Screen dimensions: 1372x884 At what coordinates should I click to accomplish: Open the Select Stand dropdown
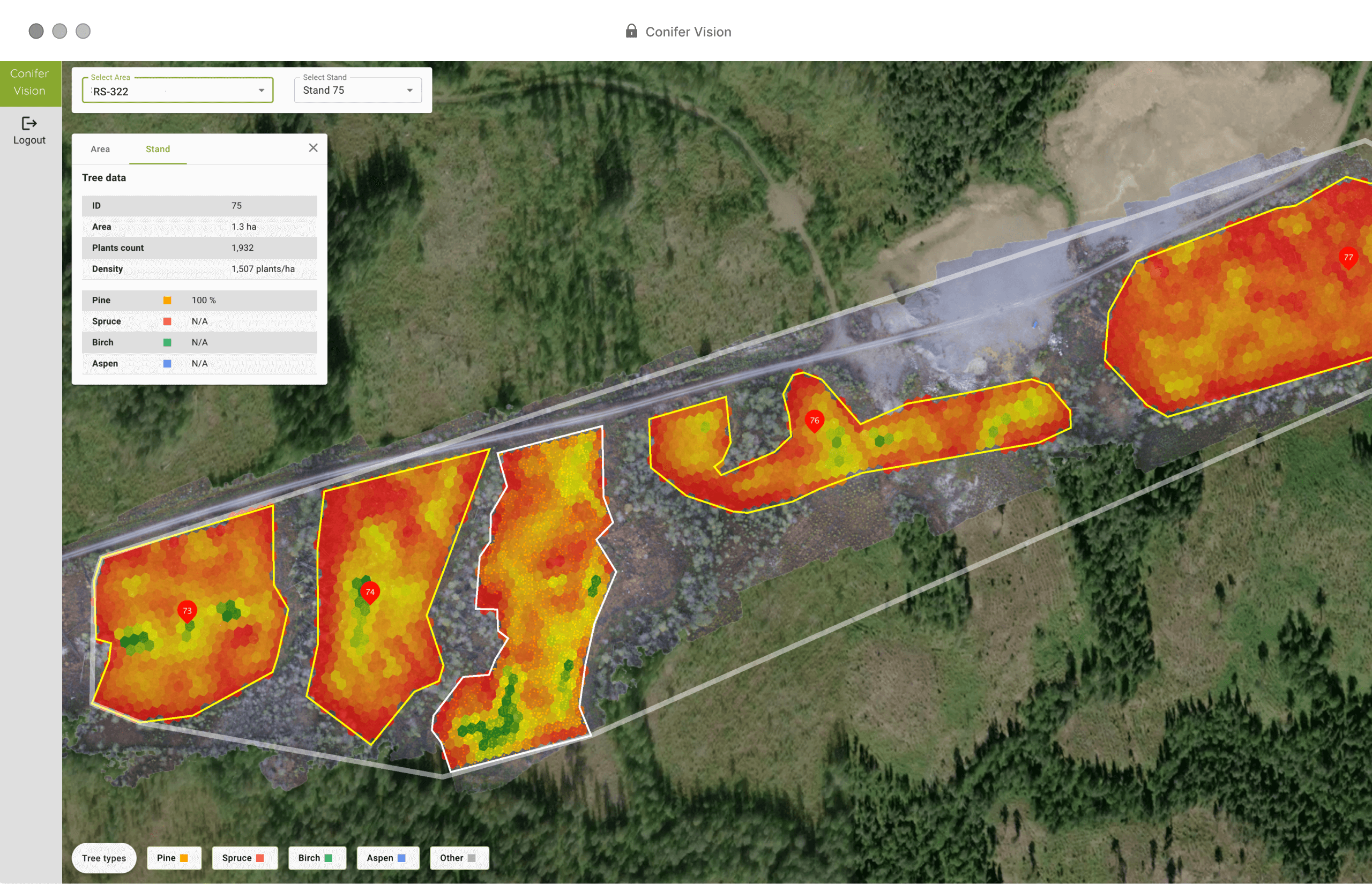(x=357, y=91)
